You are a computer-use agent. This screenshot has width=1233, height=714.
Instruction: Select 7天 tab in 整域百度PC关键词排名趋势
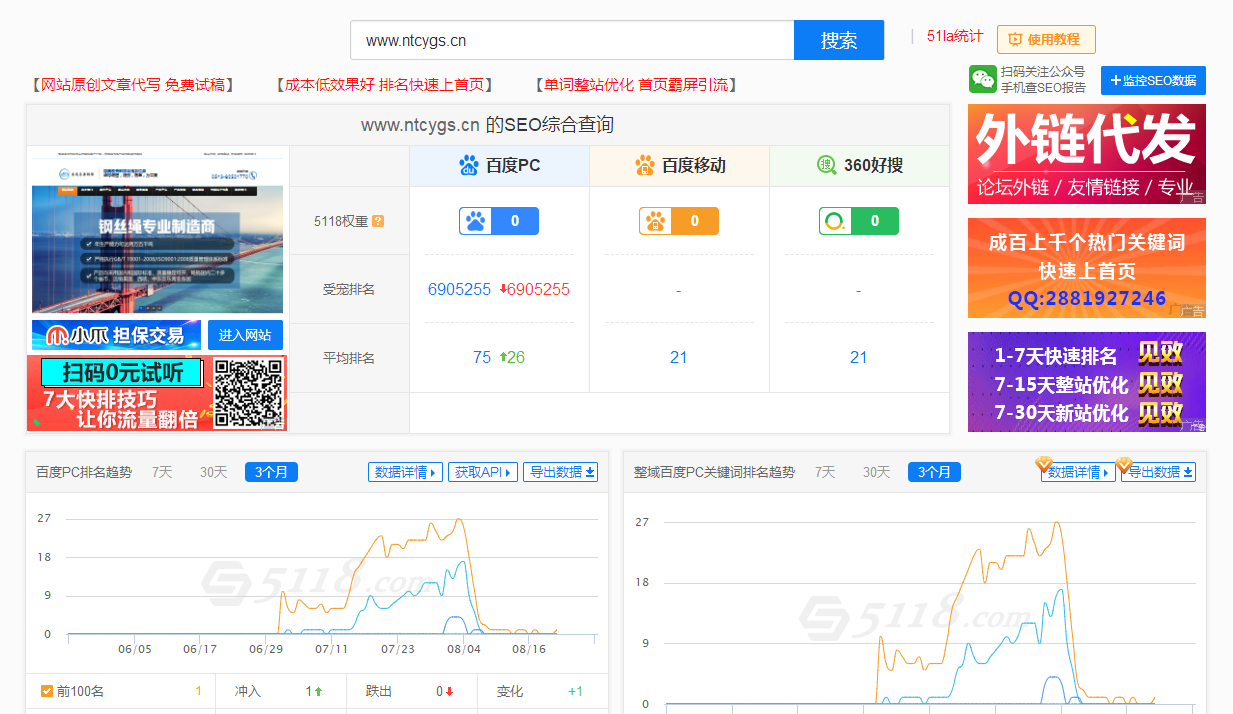point(825,472)
